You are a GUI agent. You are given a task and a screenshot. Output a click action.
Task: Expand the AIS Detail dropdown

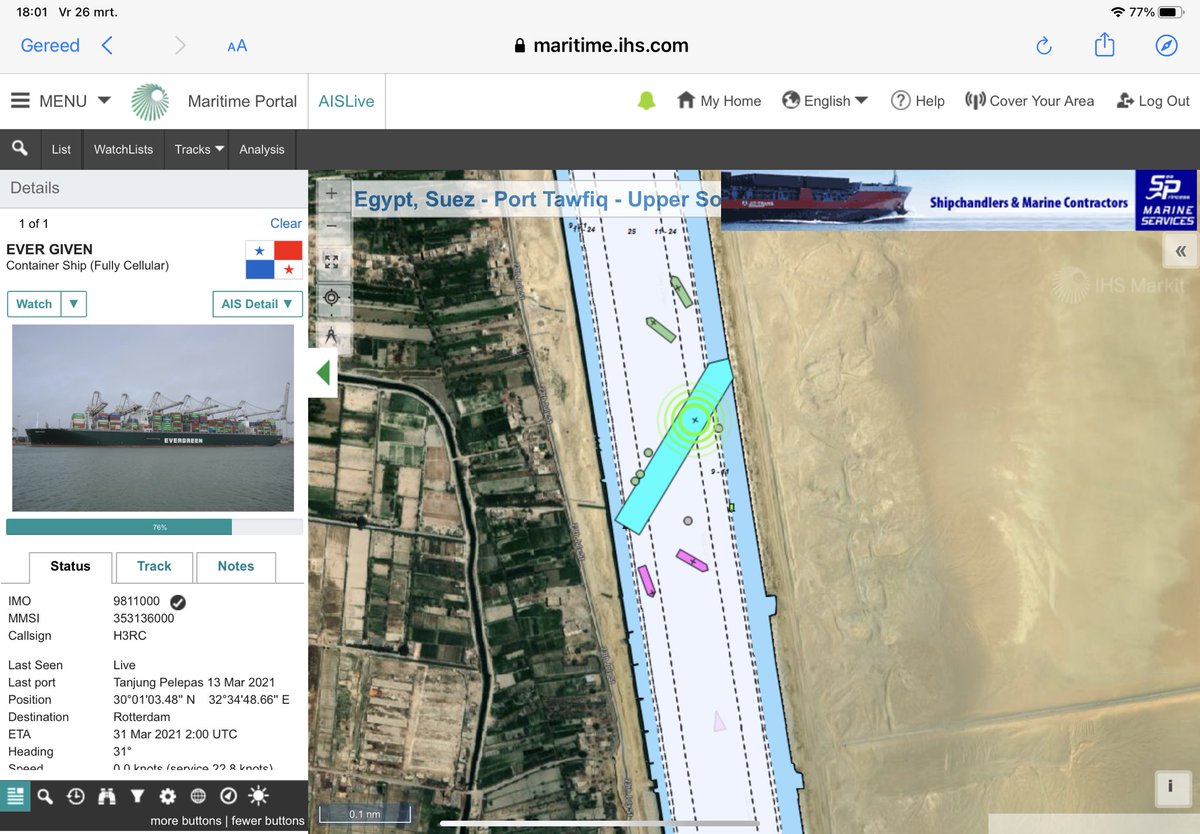click(x=257, y=304)
